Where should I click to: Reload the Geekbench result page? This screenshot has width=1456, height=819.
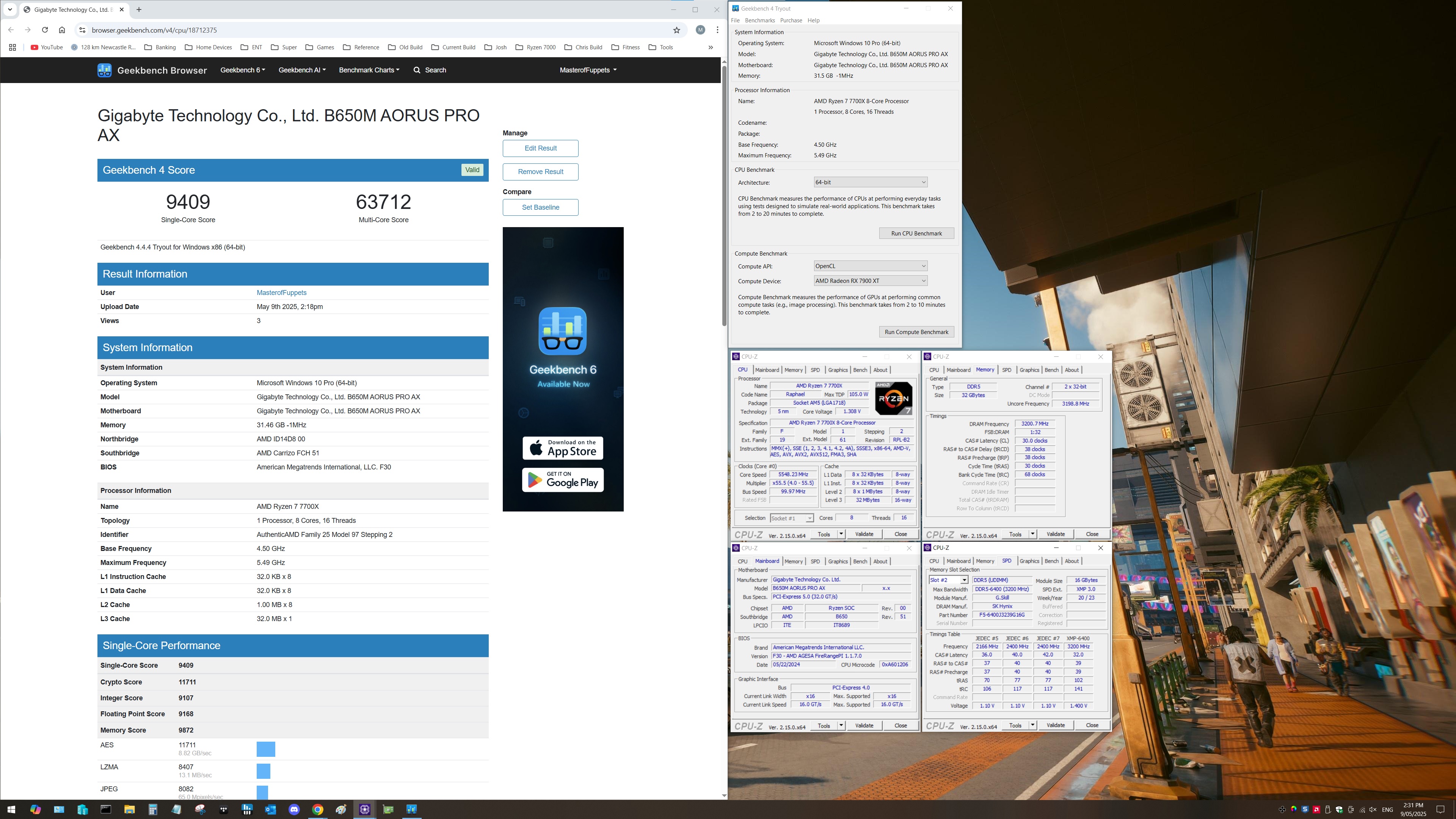(45, 30)
